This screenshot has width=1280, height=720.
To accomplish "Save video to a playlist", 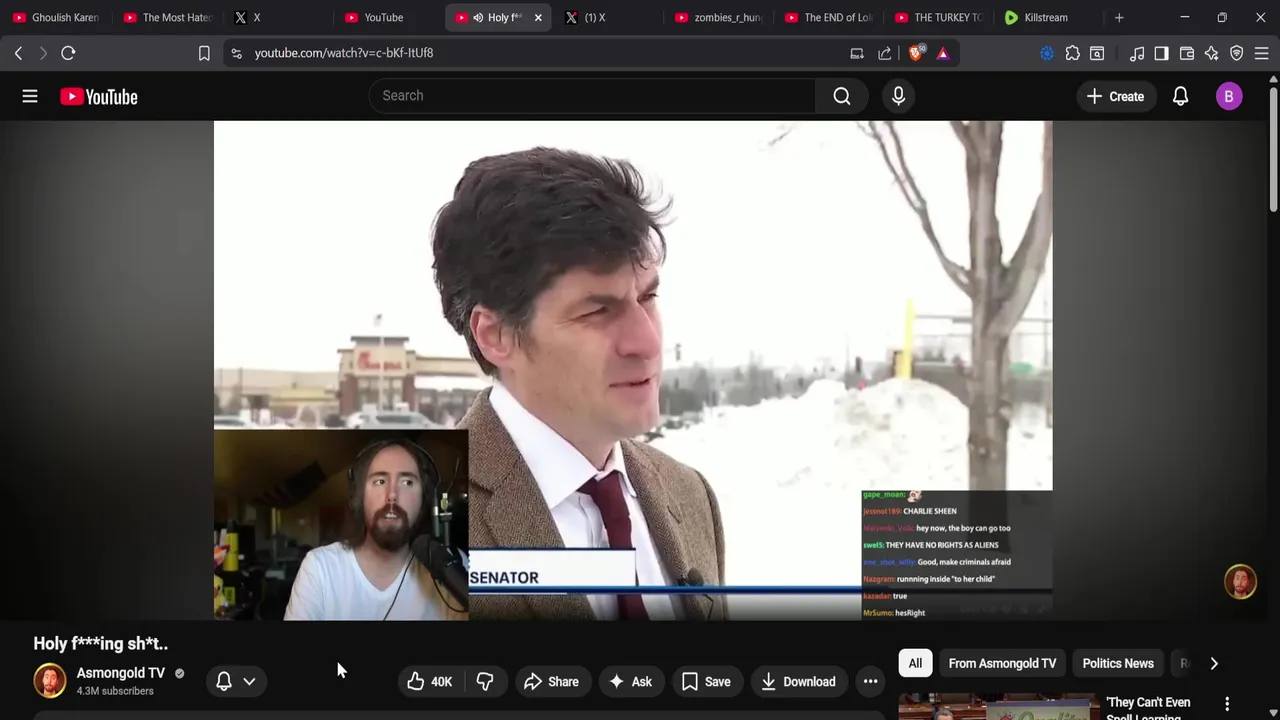I will pyautogui.click(x=707, y=682).
